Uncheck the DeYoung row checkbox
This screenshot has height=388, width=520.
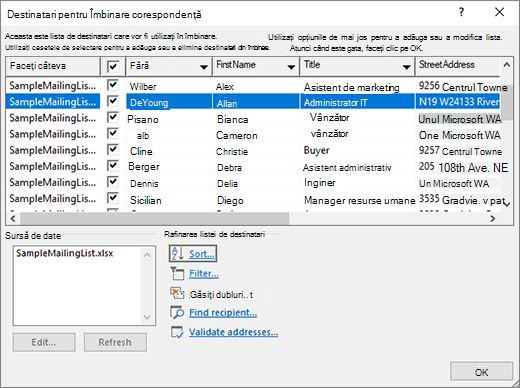tap(113, 101)
